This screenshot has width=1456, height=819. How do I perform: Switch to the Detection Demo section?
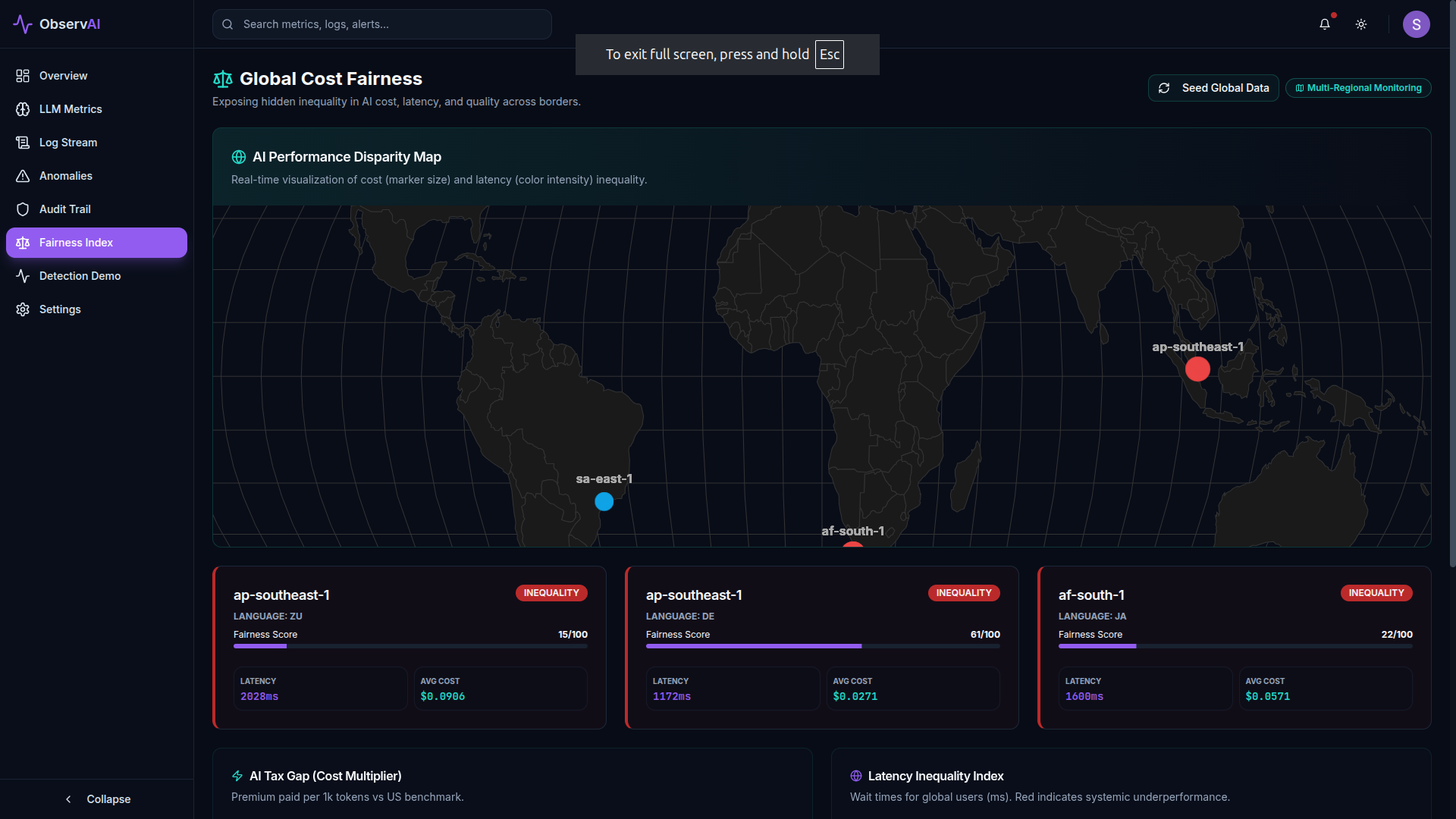point(80,276)
